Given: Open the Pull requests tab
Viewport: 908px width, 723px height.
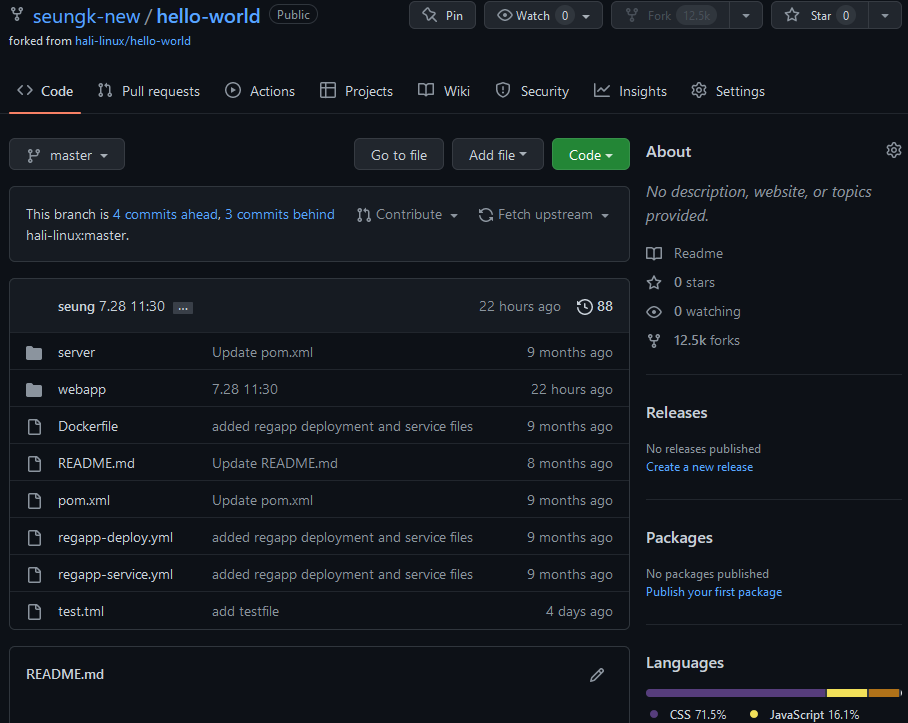Looking at the screenshot, I should tap(149, 91).
